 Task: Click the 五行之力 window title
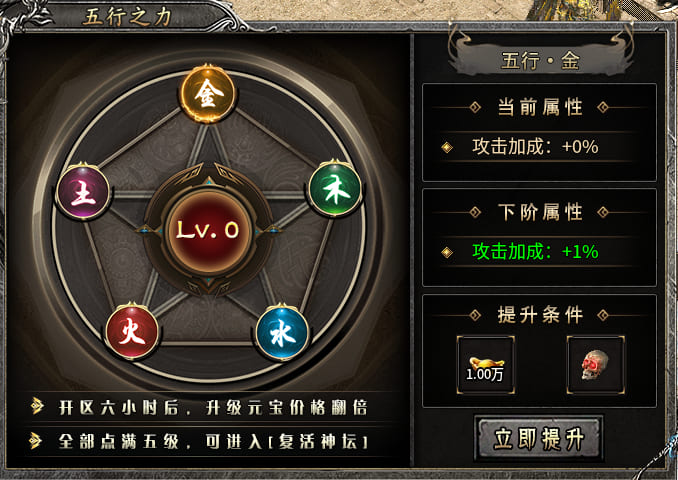pyautogui.click(x=127, y=17)
